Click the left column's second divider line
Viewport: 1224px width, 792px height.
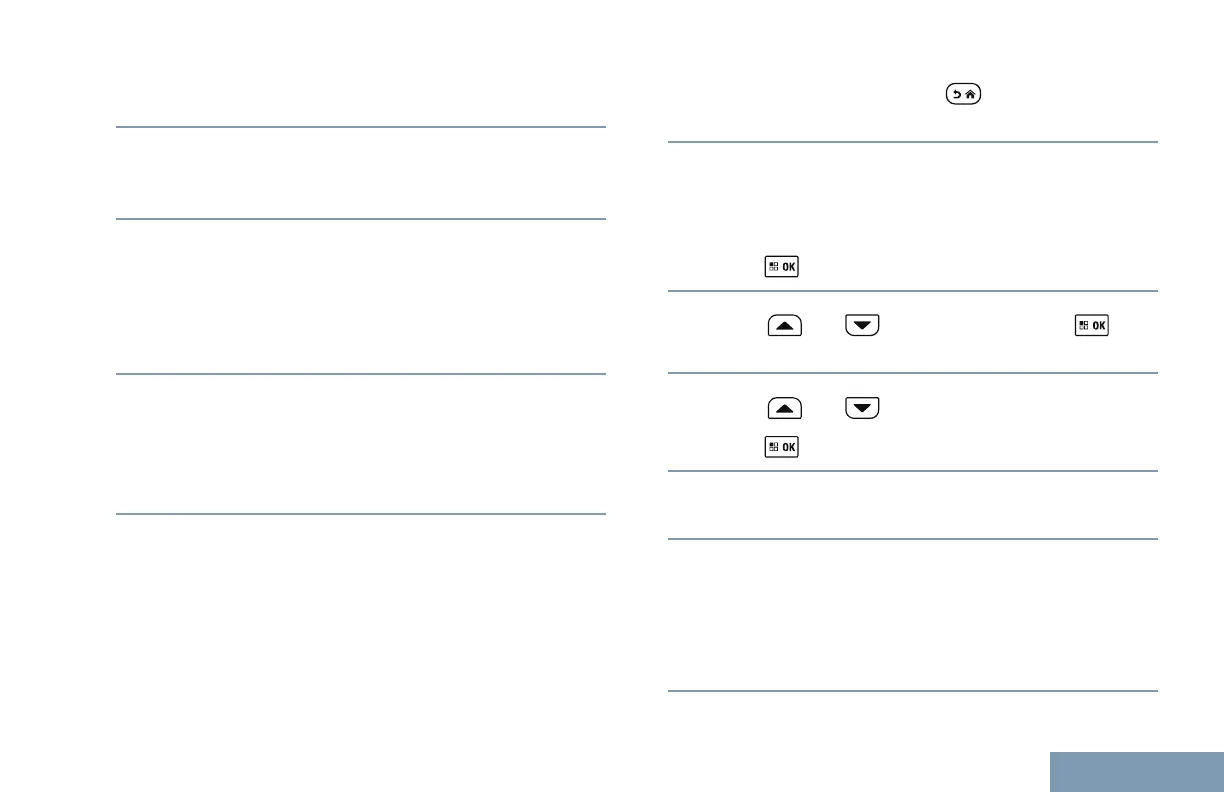coord(361,219)
